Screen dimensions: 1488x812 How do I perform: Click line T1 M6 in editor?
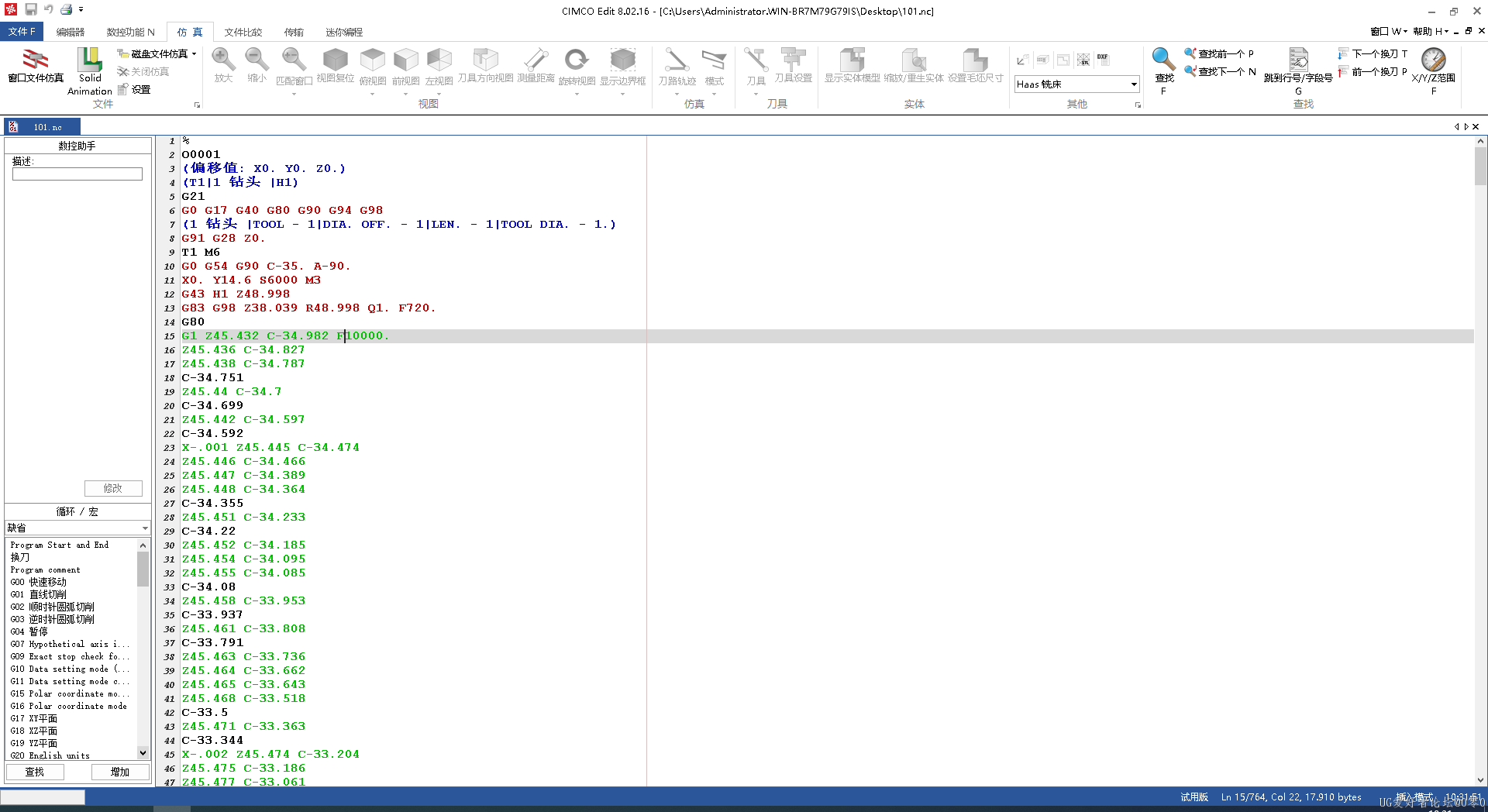tap(201, 252)
